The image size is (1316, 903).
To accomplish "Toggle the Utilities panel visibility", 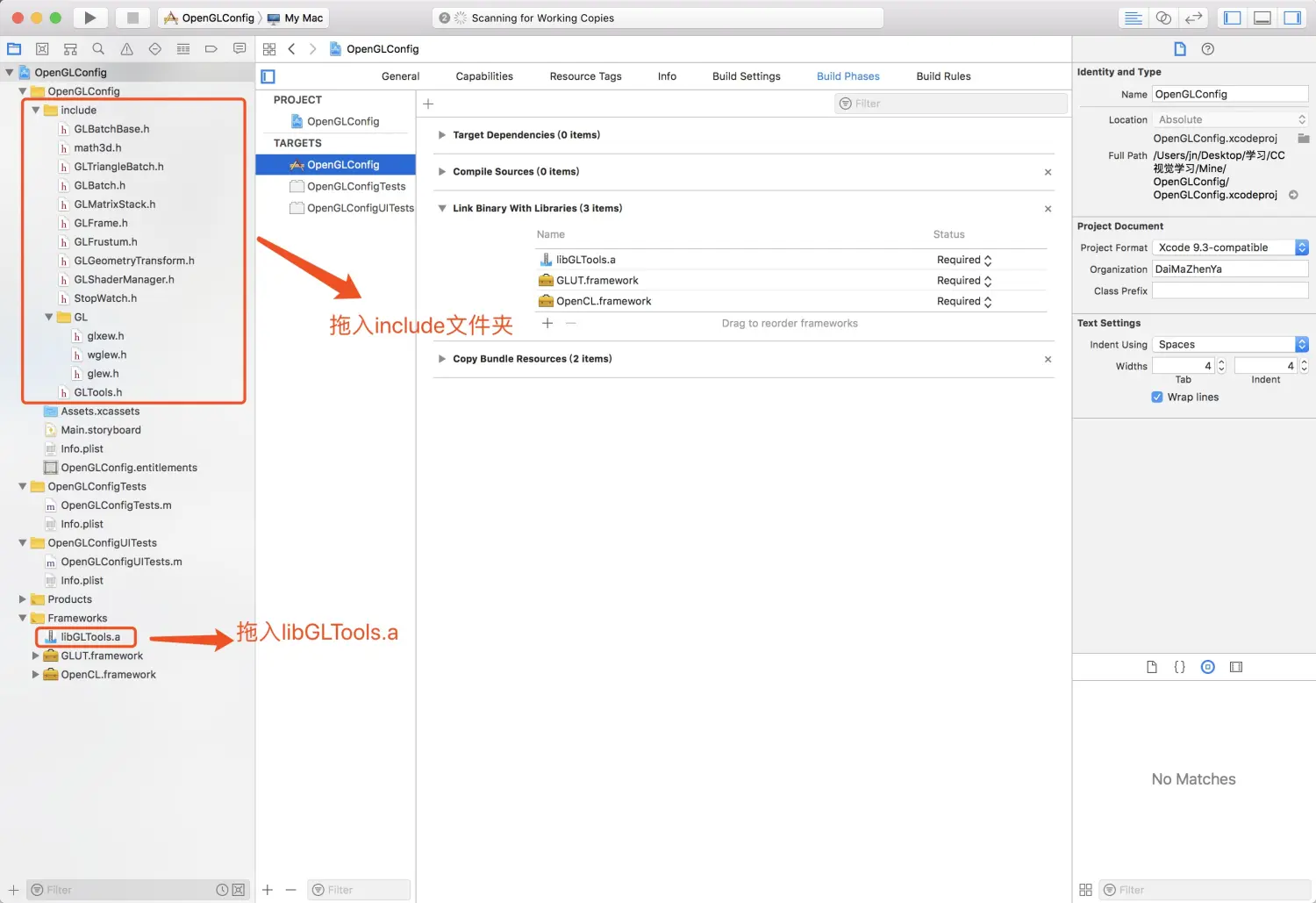I will pos(1292,18).
